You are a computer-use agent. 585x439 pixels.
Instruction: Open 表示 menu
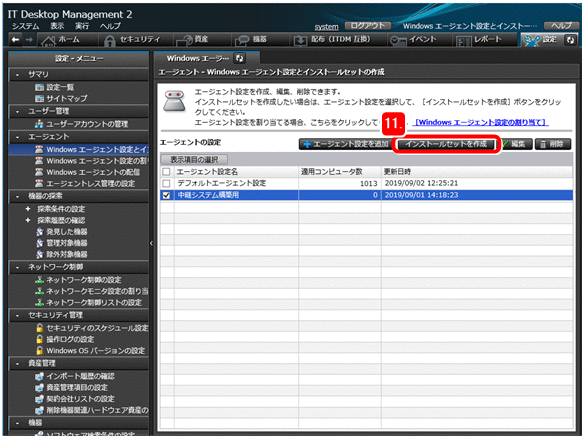pyautogui.click(x=57, y=26)
